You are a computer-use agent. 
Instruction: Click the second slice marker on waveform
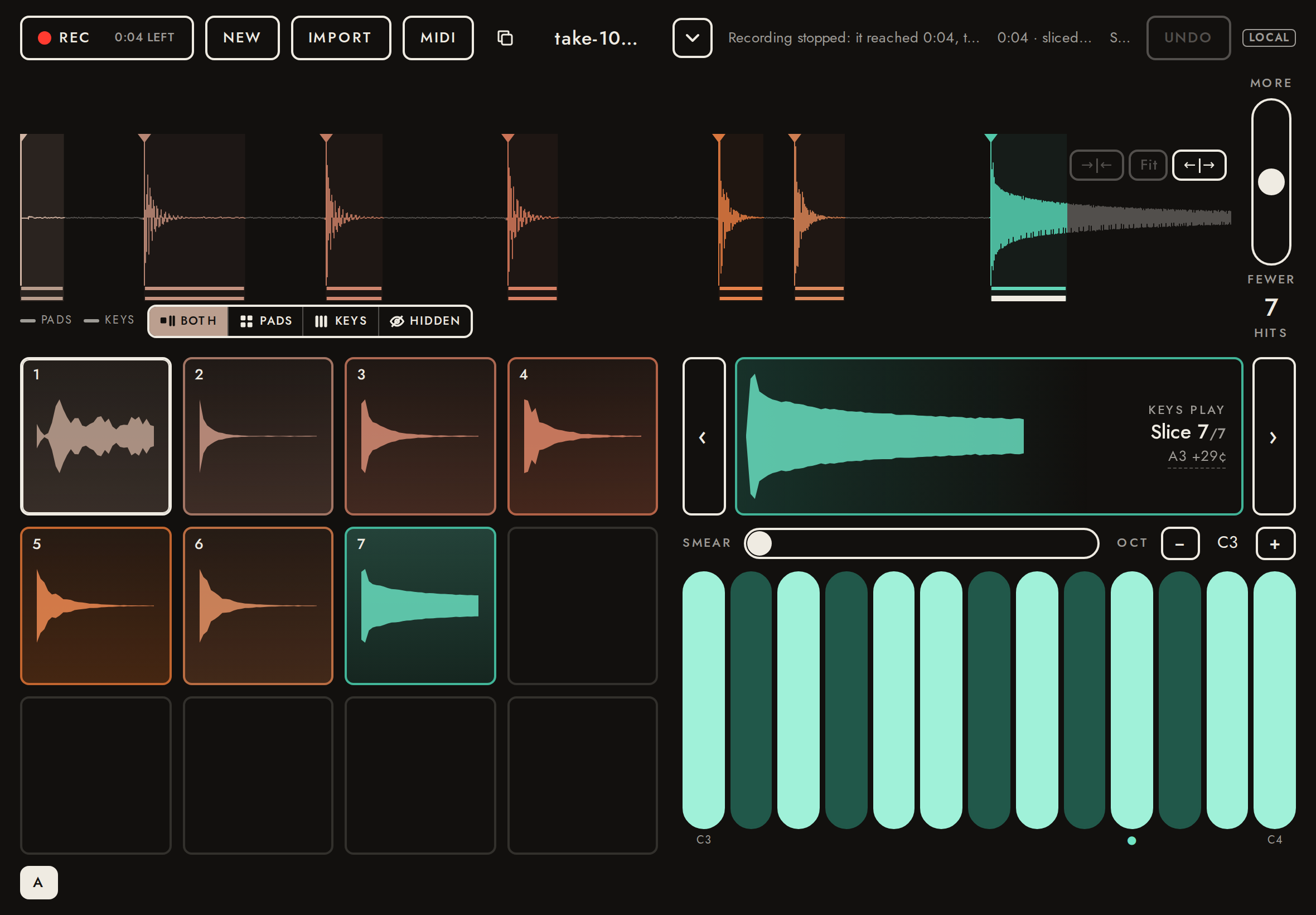144,138
